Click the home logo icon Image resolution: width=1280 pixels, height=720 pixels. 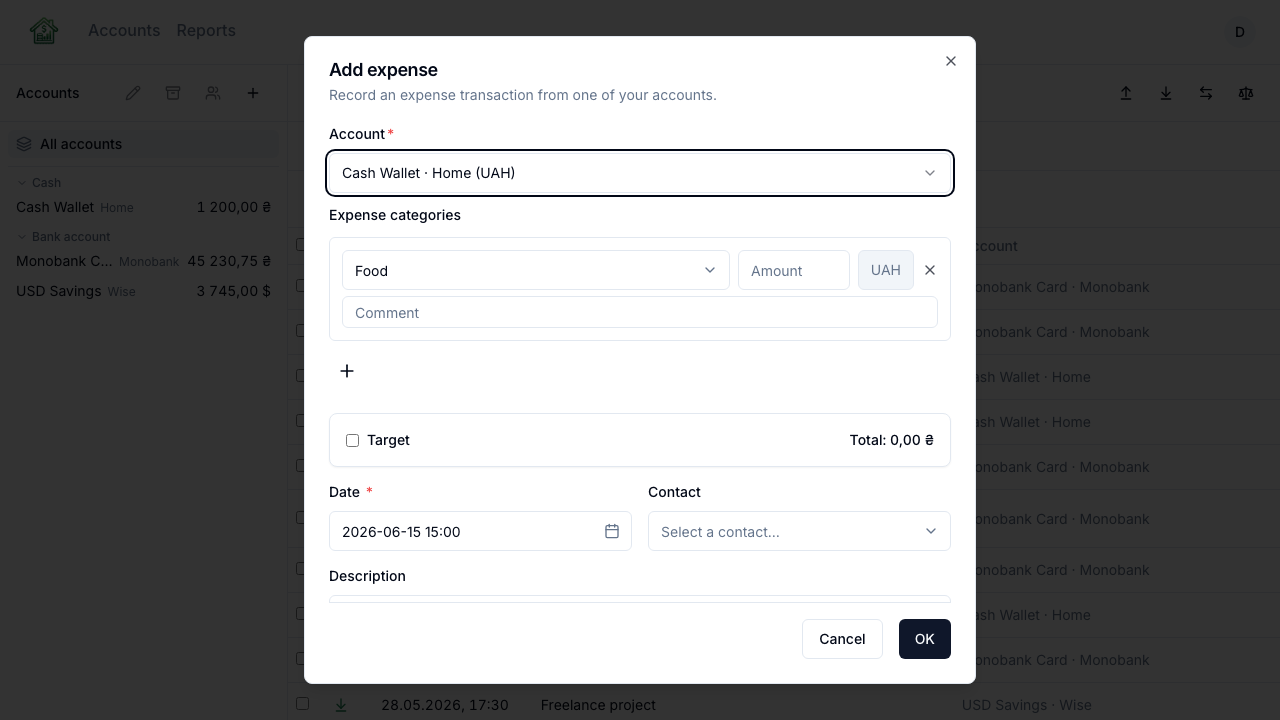(44, 31)
